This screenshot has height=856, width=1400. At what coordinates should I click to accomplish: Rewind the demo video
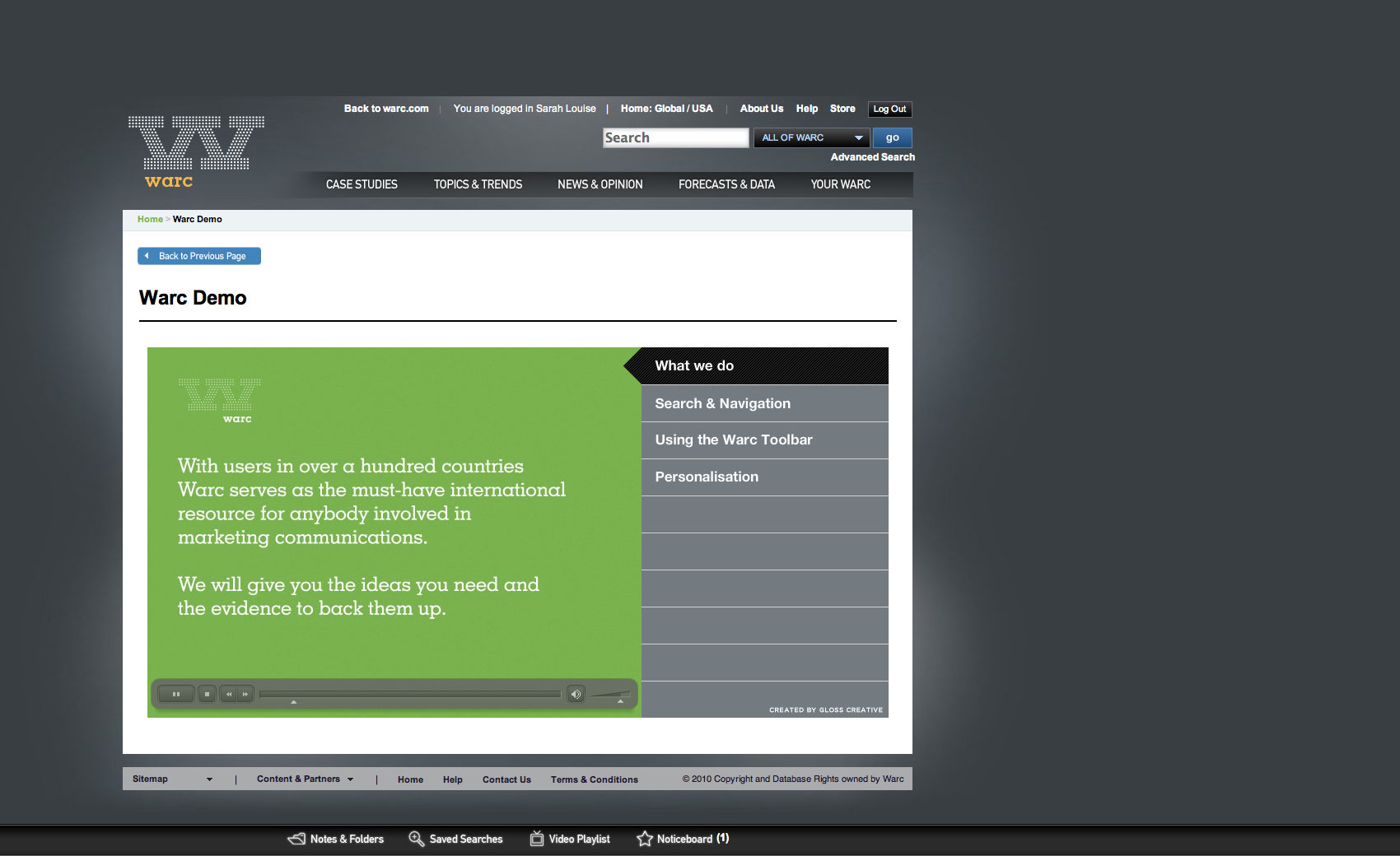tap(229, 694)
